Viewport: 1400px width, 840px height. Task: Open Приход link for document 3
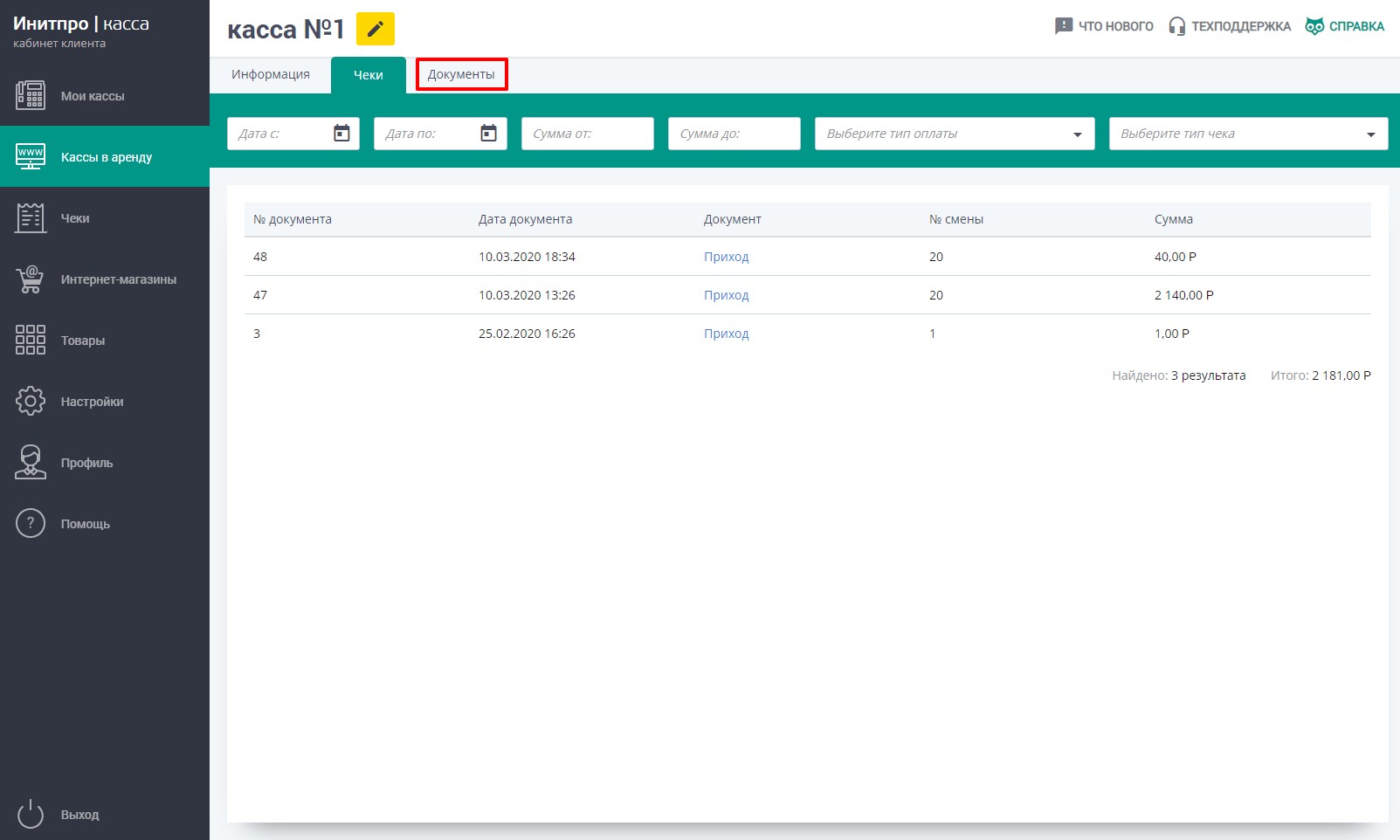tap(727, 334)
